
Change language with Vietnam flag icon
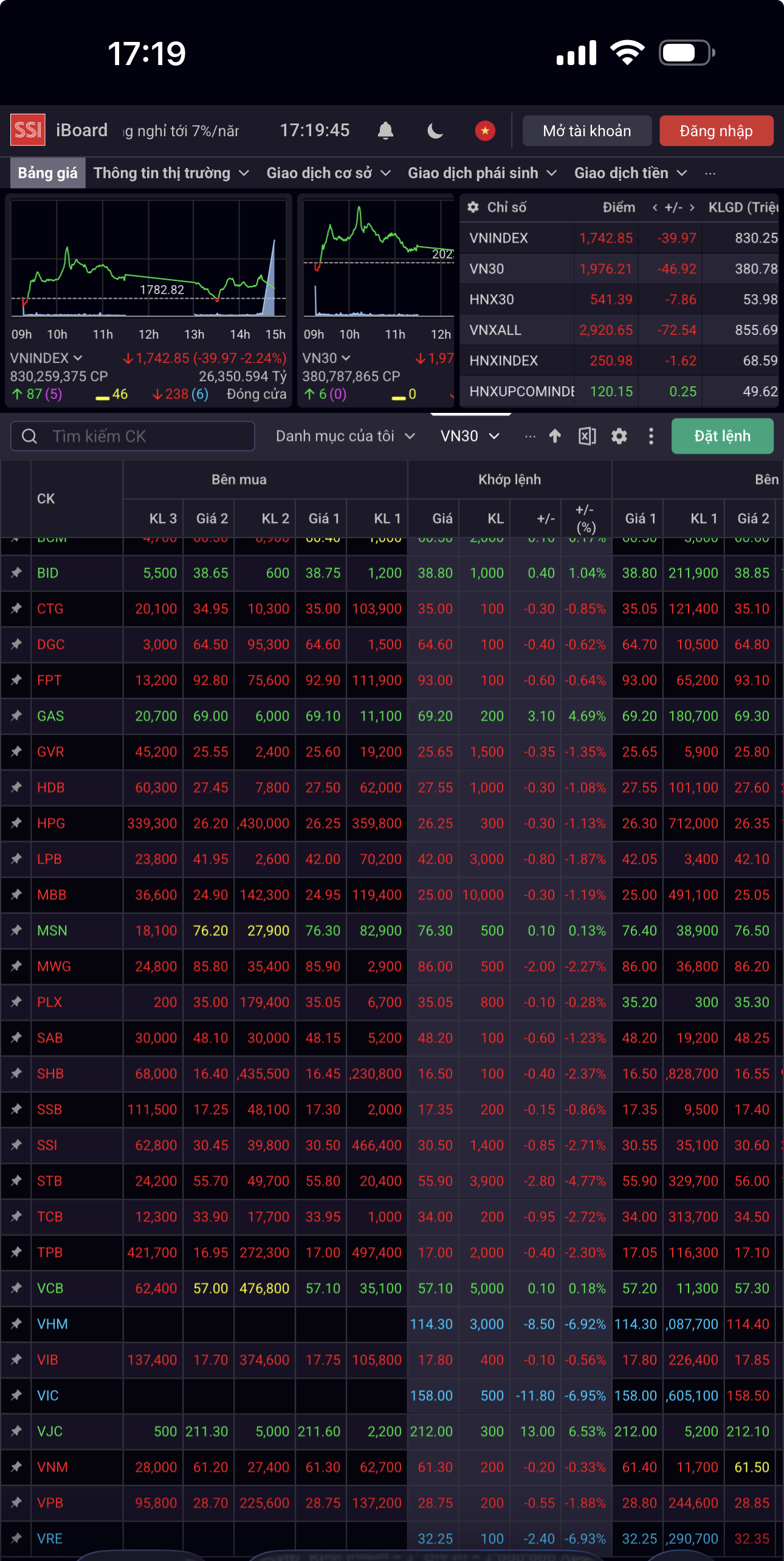(484, 131)
